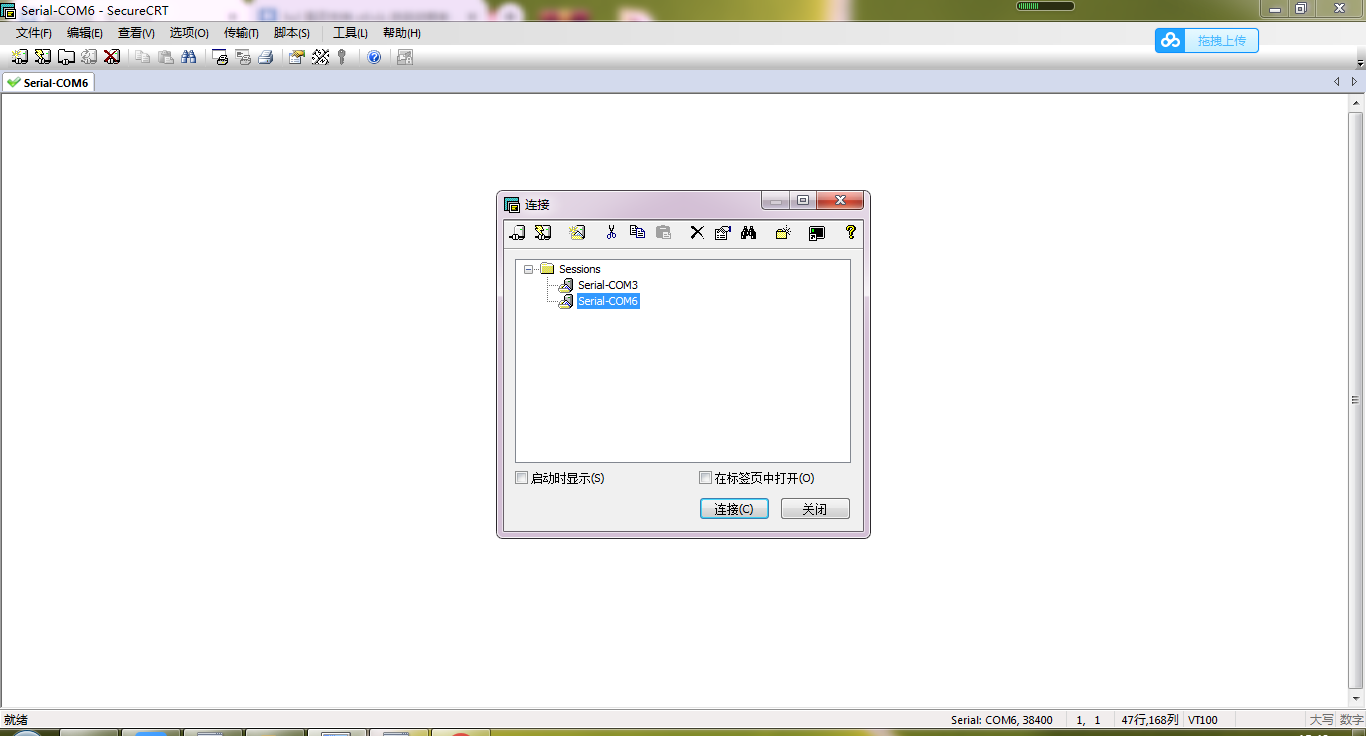Click the "就绪" status bar text
The width and height of the screenshot is (1366, 736).
coord(16,720)
